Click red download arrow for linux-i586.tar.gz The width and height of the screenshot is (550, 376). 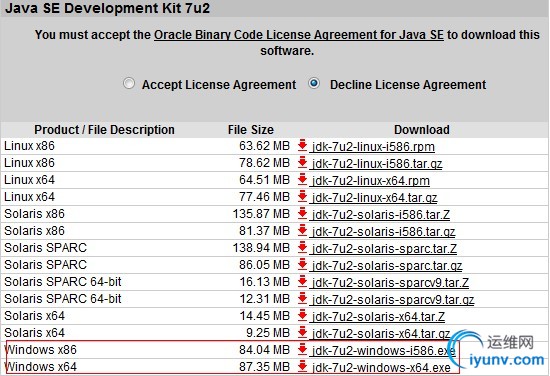tap(302, 162)
